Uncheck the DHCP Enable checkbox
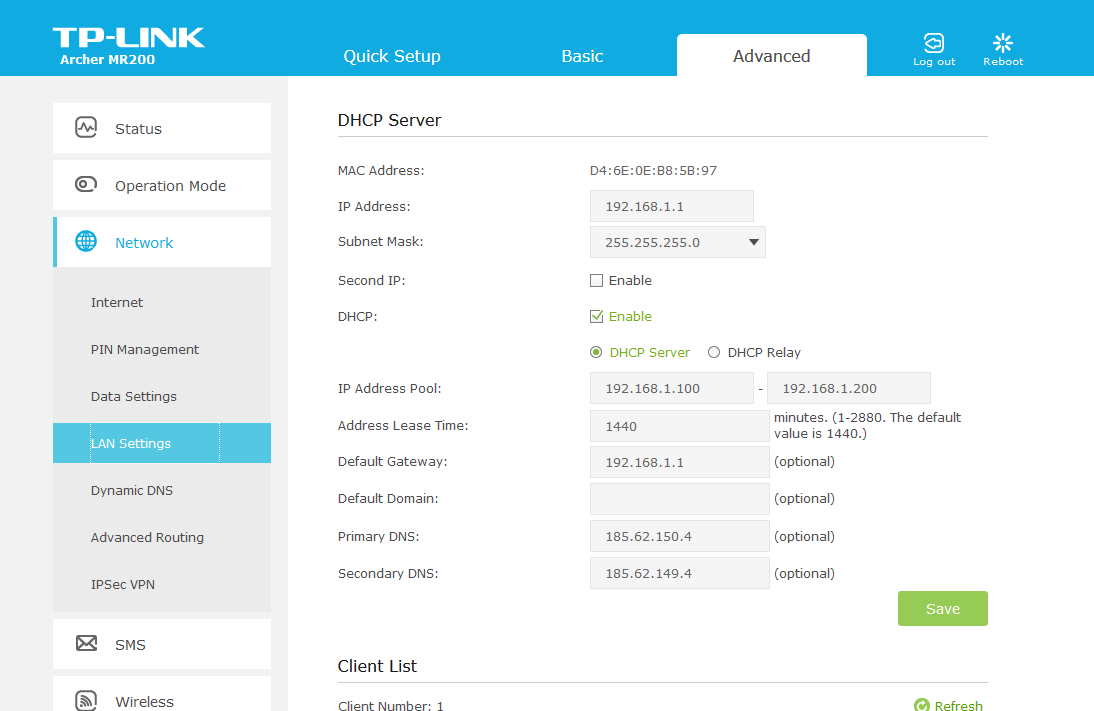 (597, 317)
